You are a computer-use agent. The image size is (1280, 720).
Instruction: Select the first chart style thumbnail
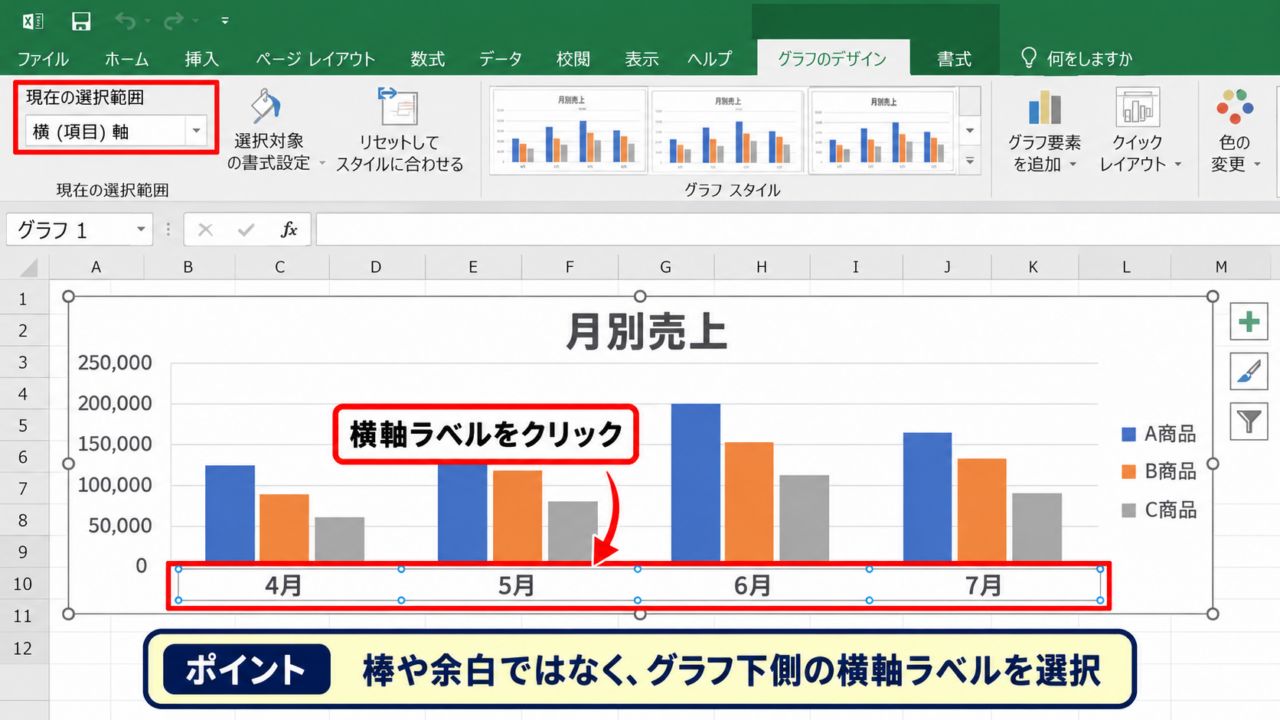tap(568, 130)
